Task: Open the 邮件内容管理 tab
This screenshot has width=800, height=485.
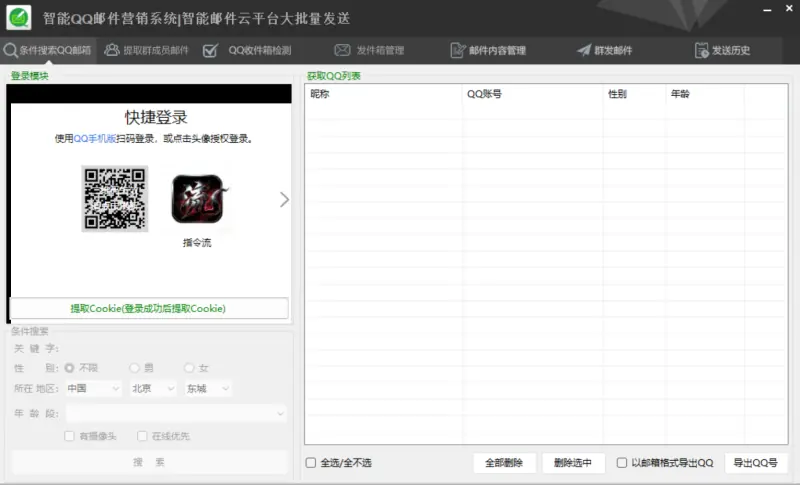Action: [x=488, y=50]
